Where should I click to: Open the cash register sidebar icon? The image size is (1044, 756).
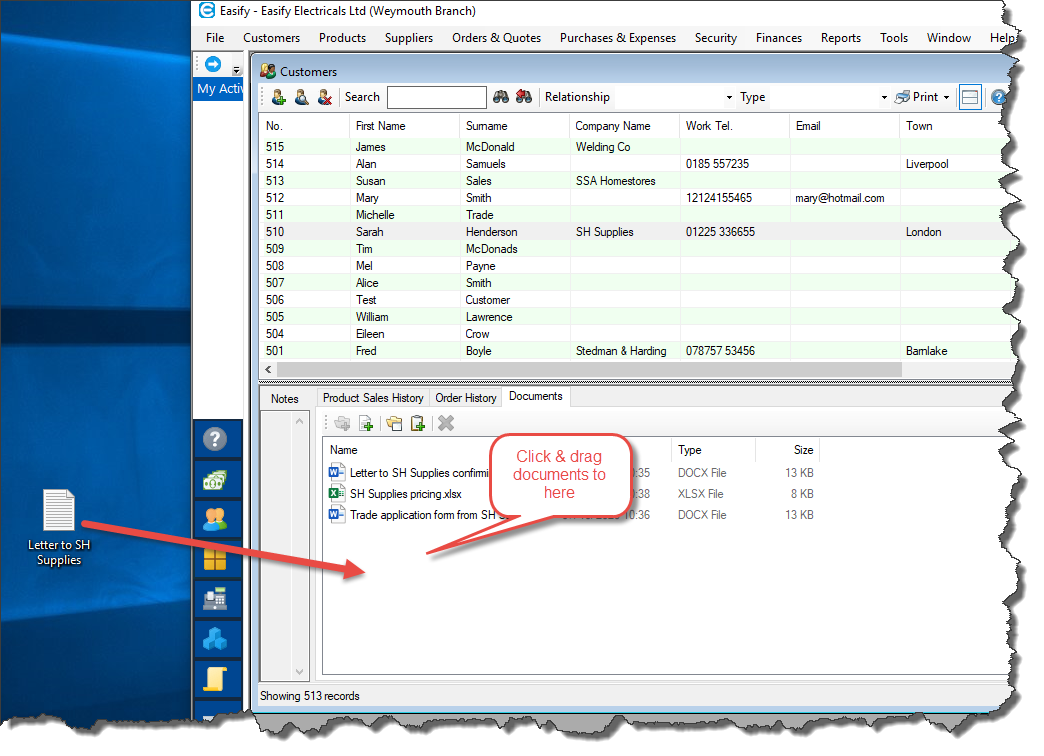click(215, 599)
